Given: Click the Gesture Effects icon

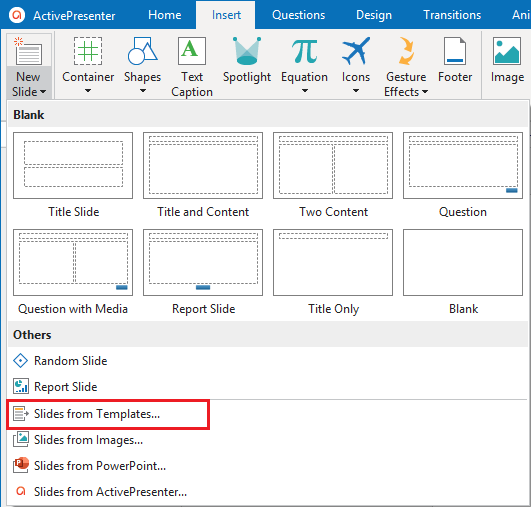Looking at the screenshot, I should [406, 51].
